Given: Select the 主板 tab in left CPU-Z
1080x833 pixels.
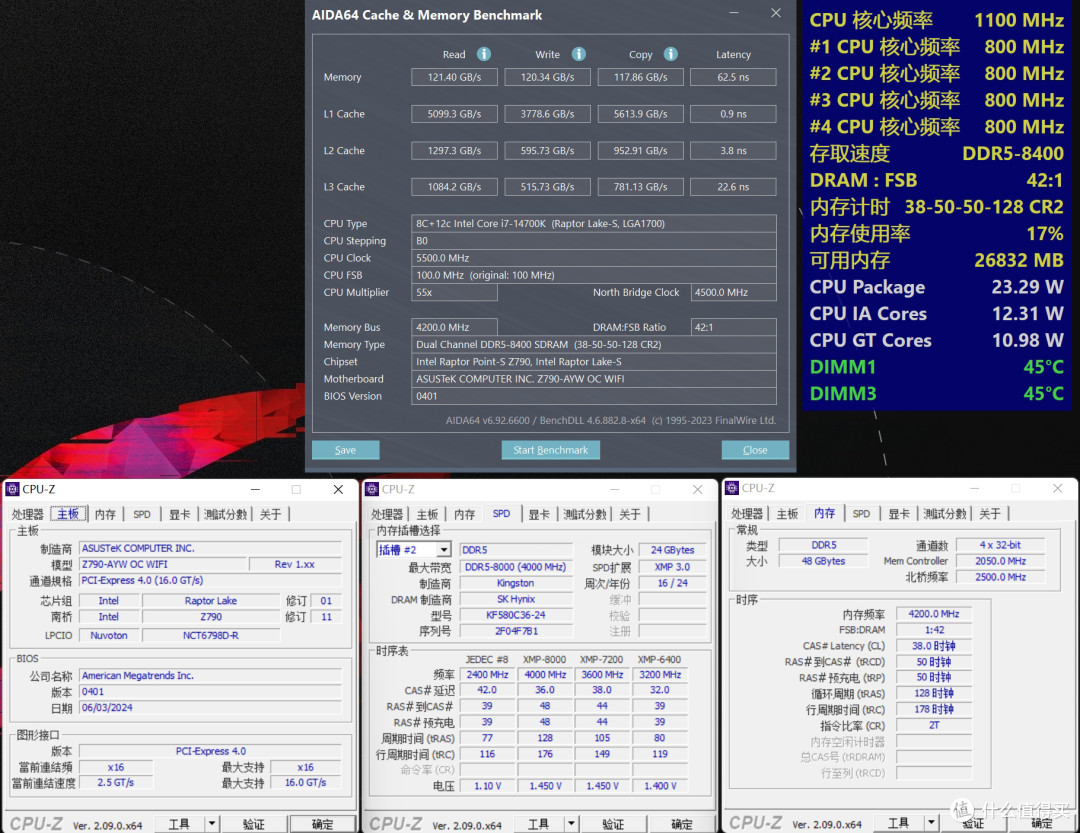Looking at the screenshot, I should click(x=68, y=514).
